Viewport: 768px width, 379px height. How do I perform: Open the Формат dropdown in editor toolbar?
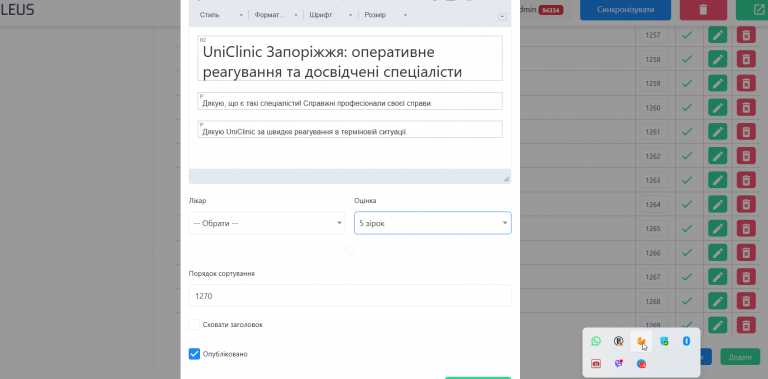tap(276, 15)
